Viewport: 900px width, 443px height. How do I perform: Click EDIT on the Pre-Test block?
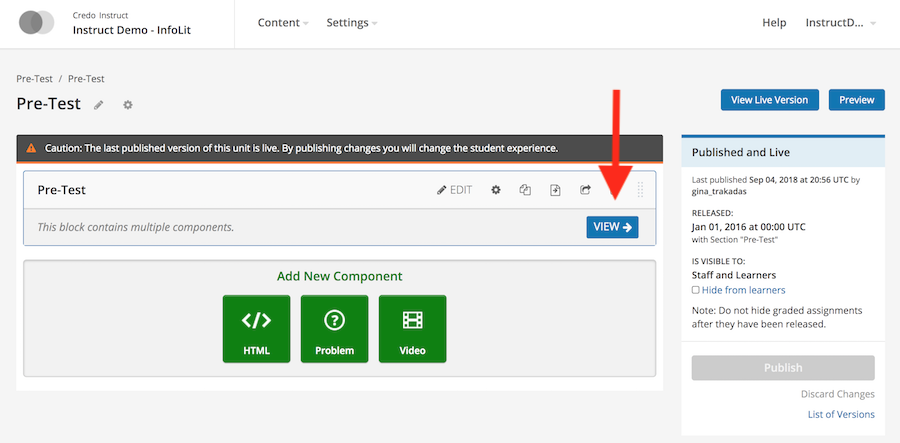click(455, 190)
